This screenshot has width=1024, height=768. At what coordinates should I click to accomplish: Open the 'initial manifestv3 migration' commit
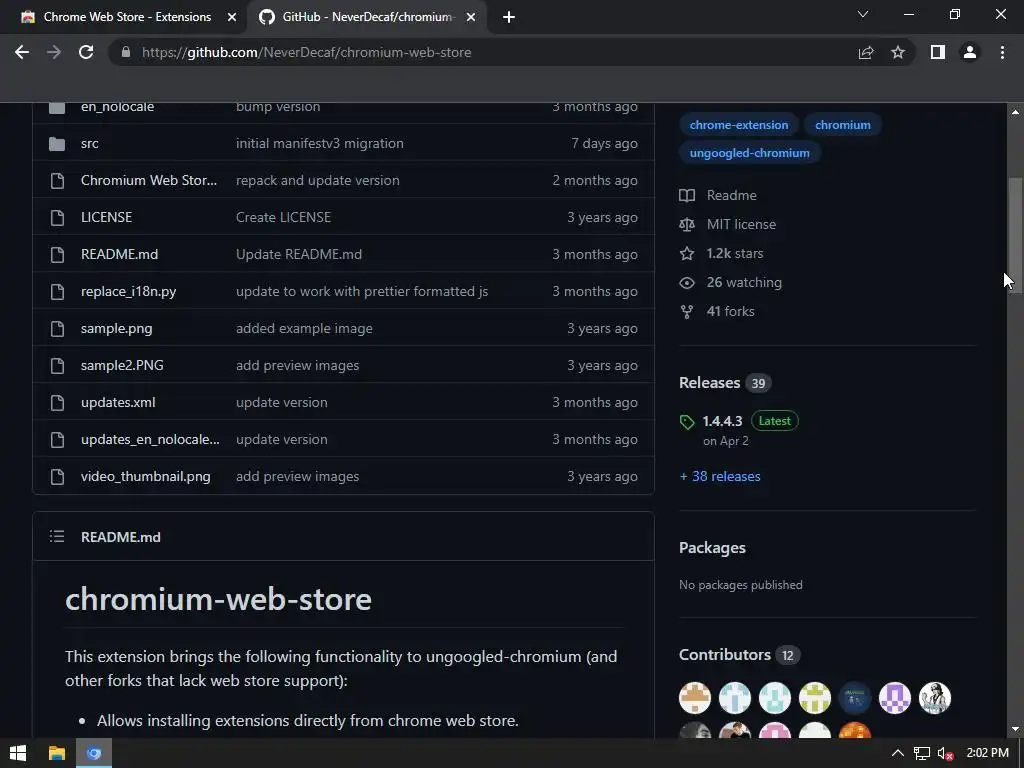[x=319, y=144]
